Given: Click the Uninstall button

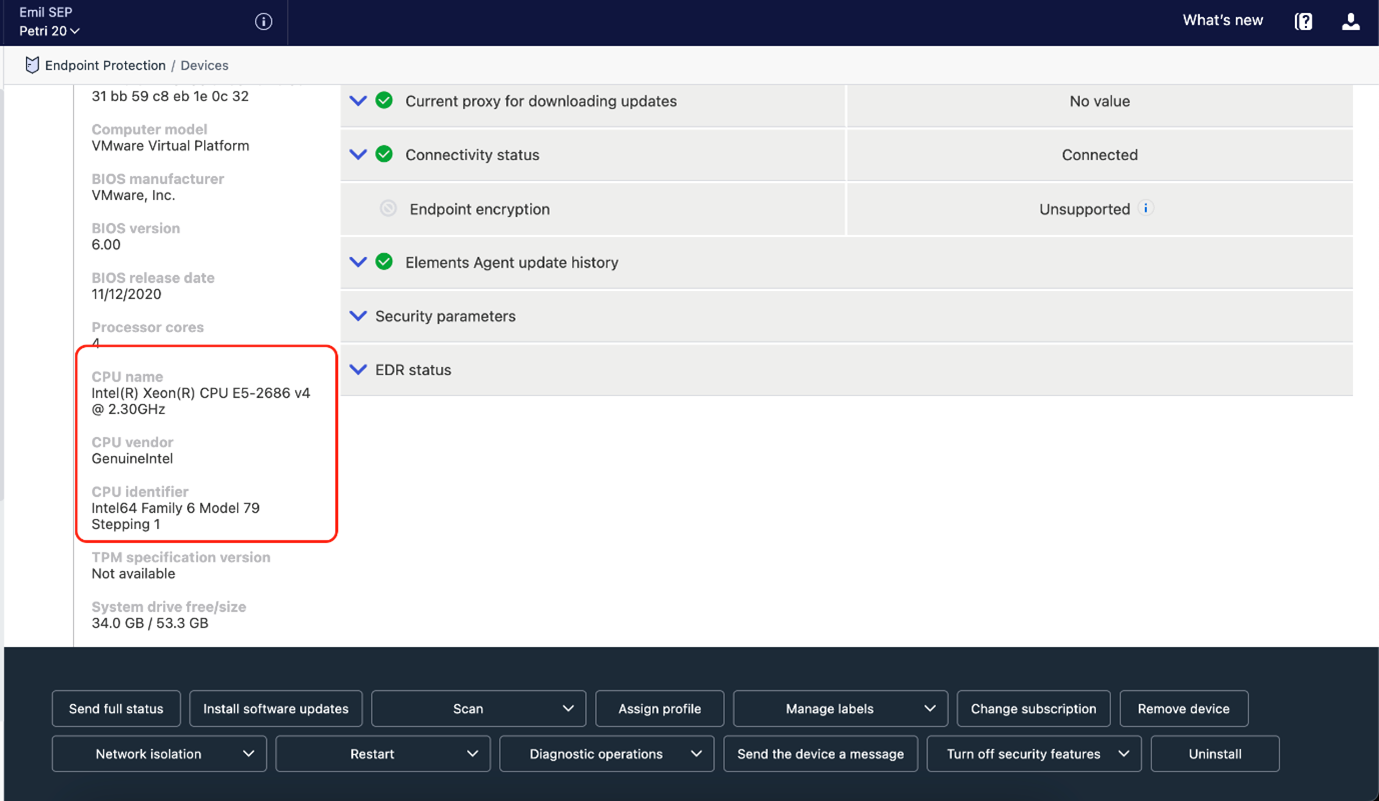Looking at the screenshot, I should (1215, 754).
